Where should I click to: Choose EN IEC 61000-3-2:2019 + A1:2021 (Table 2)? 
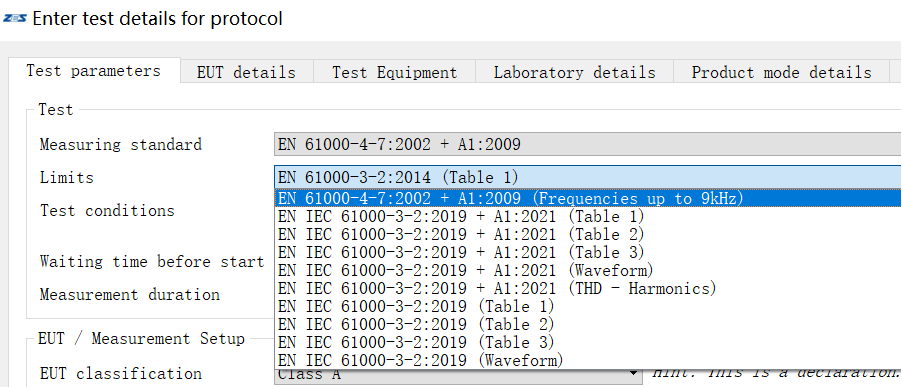point(588,235)
